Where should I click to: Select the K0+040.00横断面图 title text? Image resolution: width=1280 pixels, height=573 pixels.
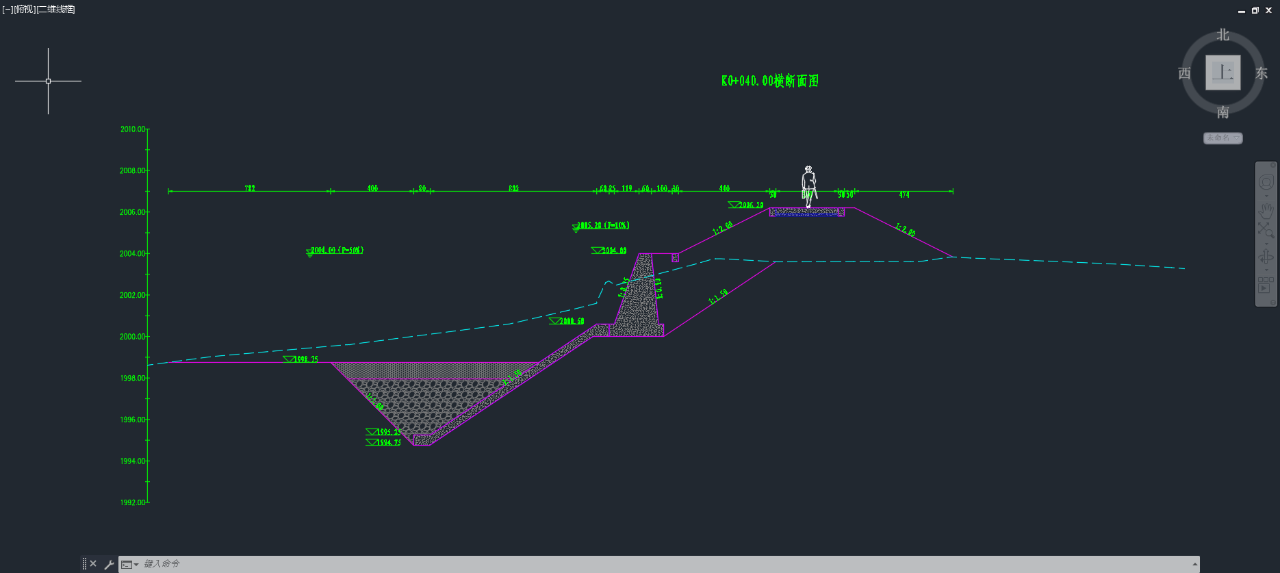[770, 81]
